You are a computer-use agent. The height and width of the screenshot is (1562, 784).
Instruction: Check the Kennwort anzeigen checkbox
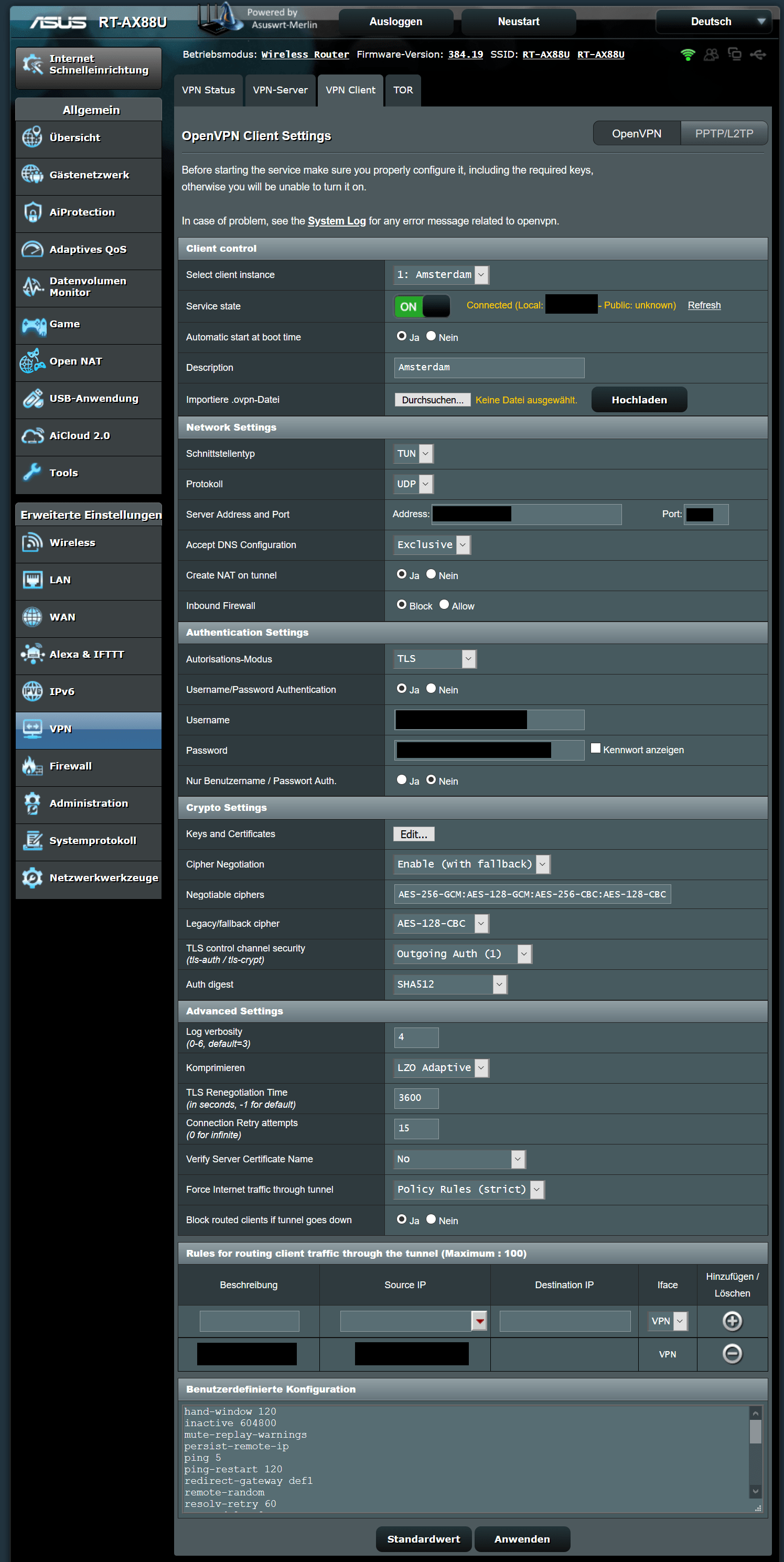pyautogui.click(x=595, y=748)
